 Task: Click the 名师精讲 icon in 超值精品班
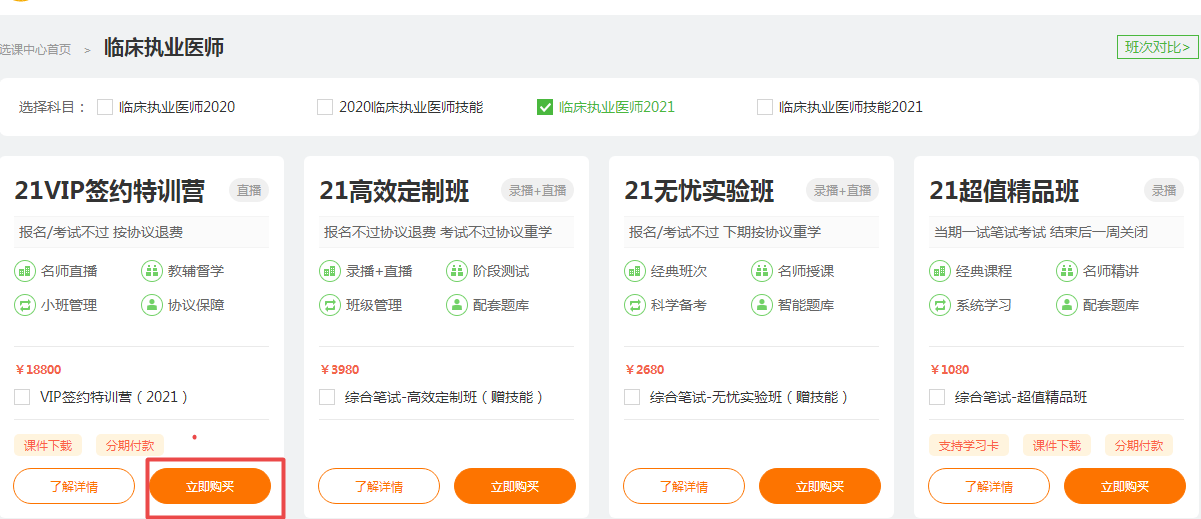pyautogui.click(x=1067, y=271)
